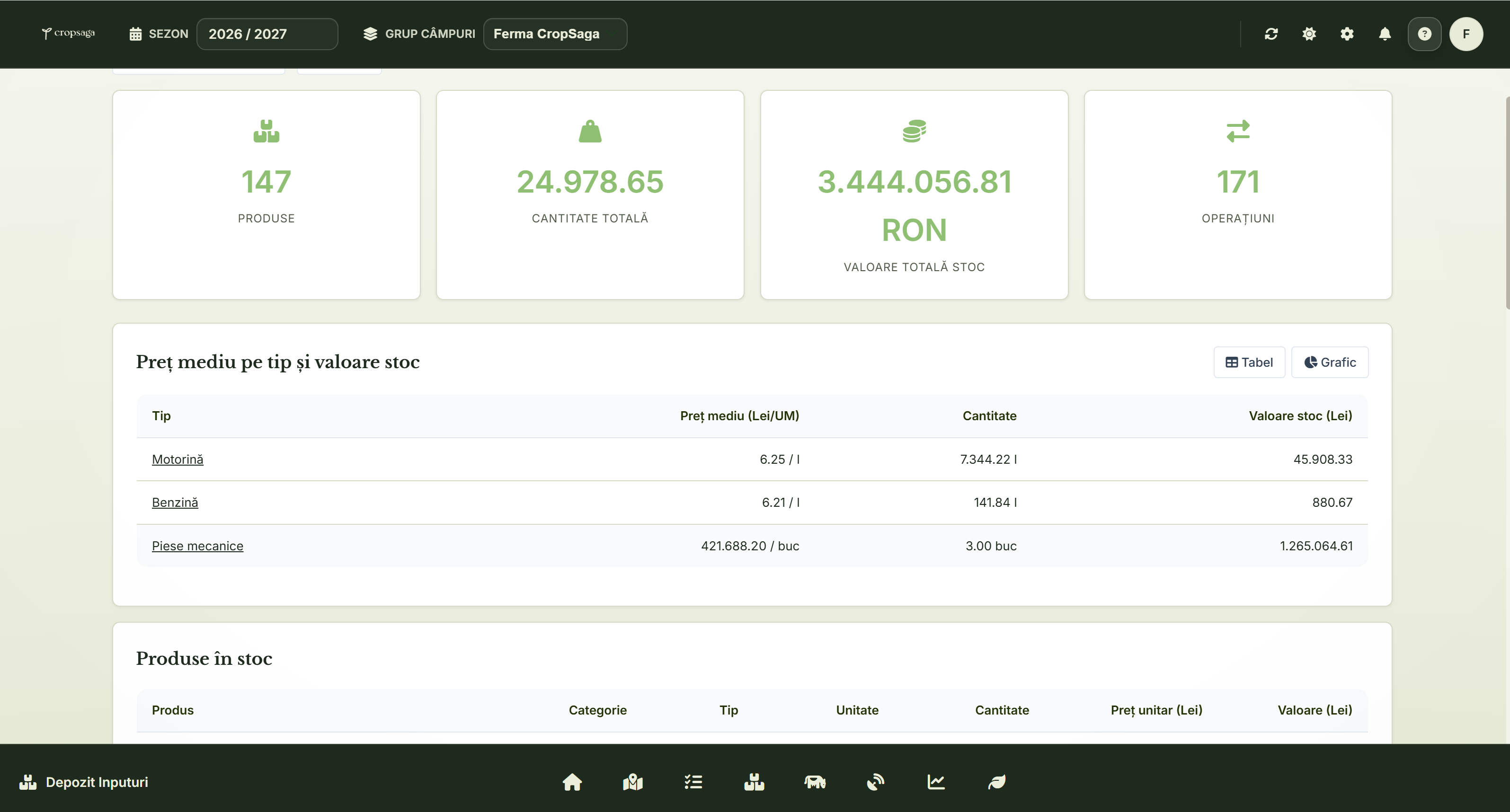Go to home icon in bottom bar
1510x812 pixels.
point(572,782)
